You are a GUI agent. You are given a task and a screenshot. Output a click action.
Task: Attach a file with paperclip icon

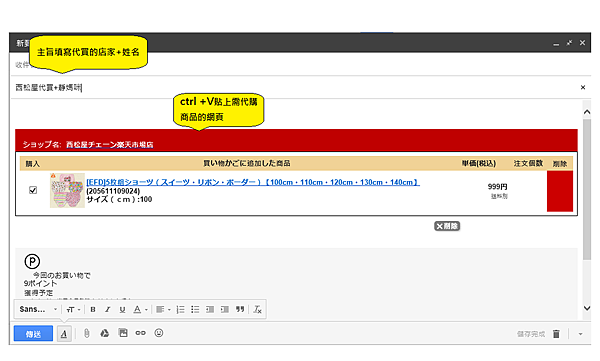pyautogui.click(x=87, y=333)
